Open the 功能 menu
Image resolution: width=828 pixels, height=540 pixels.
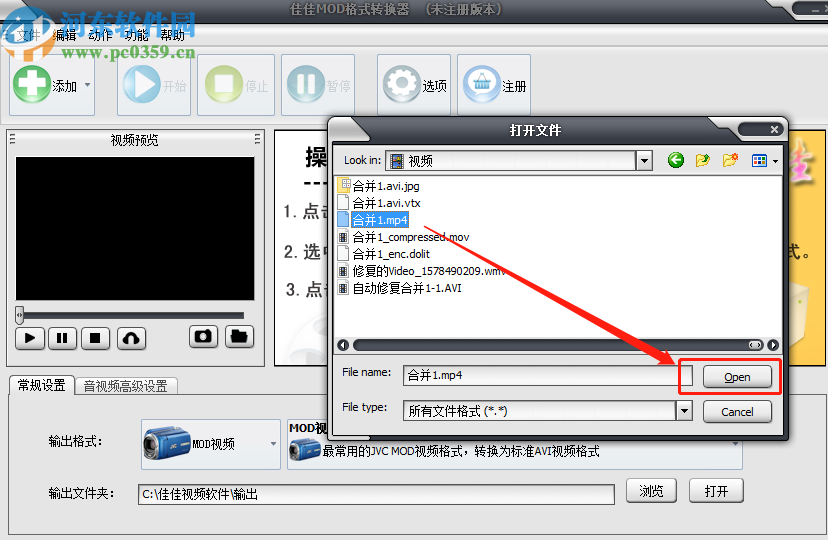click(x=136, y=35)
